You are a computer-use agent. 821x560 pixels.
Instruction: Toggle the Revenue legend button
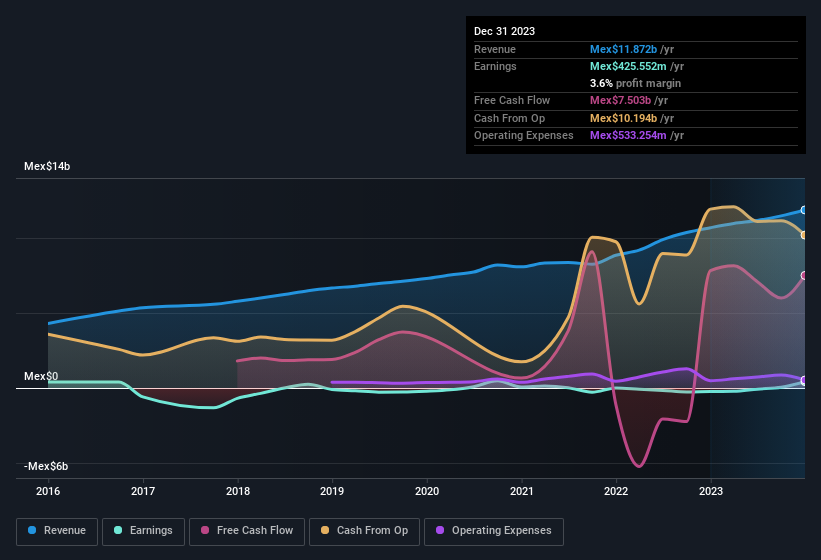tap(57, 531)
